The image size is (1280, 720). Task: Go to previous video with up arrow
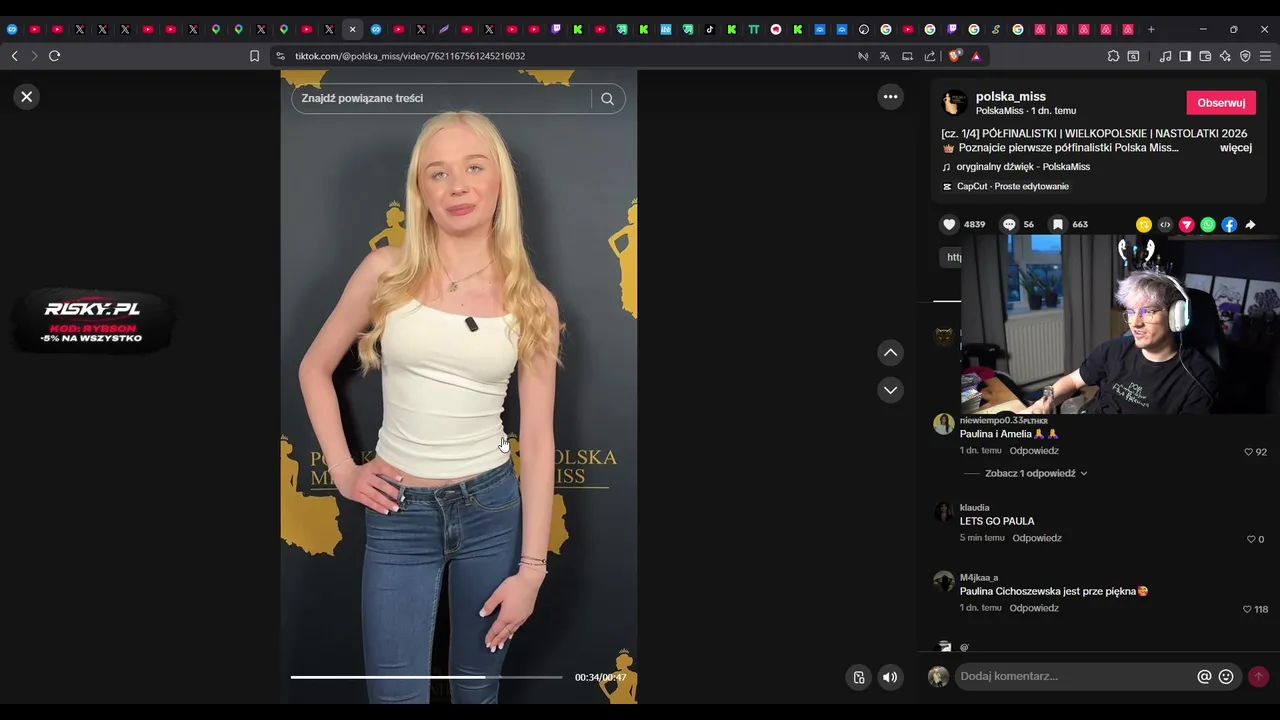[x=890, y=353]
